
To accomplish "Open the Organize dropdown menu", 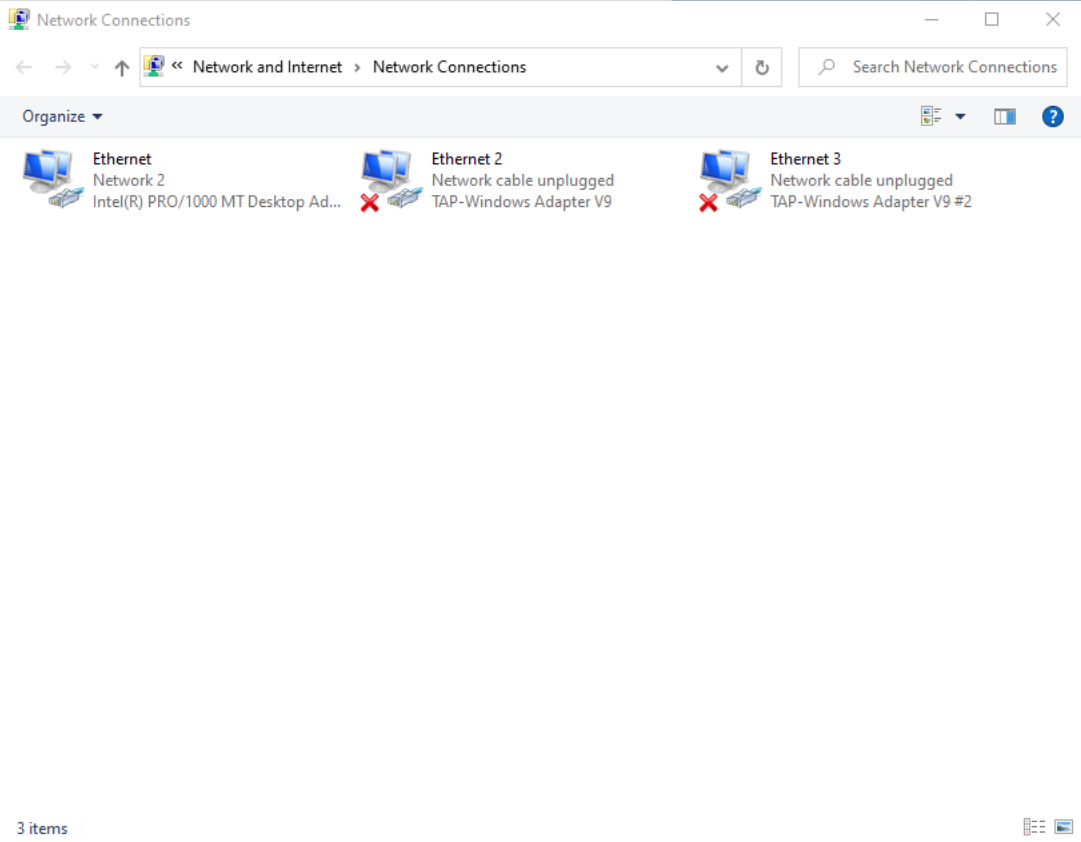I will coord(62,117).
